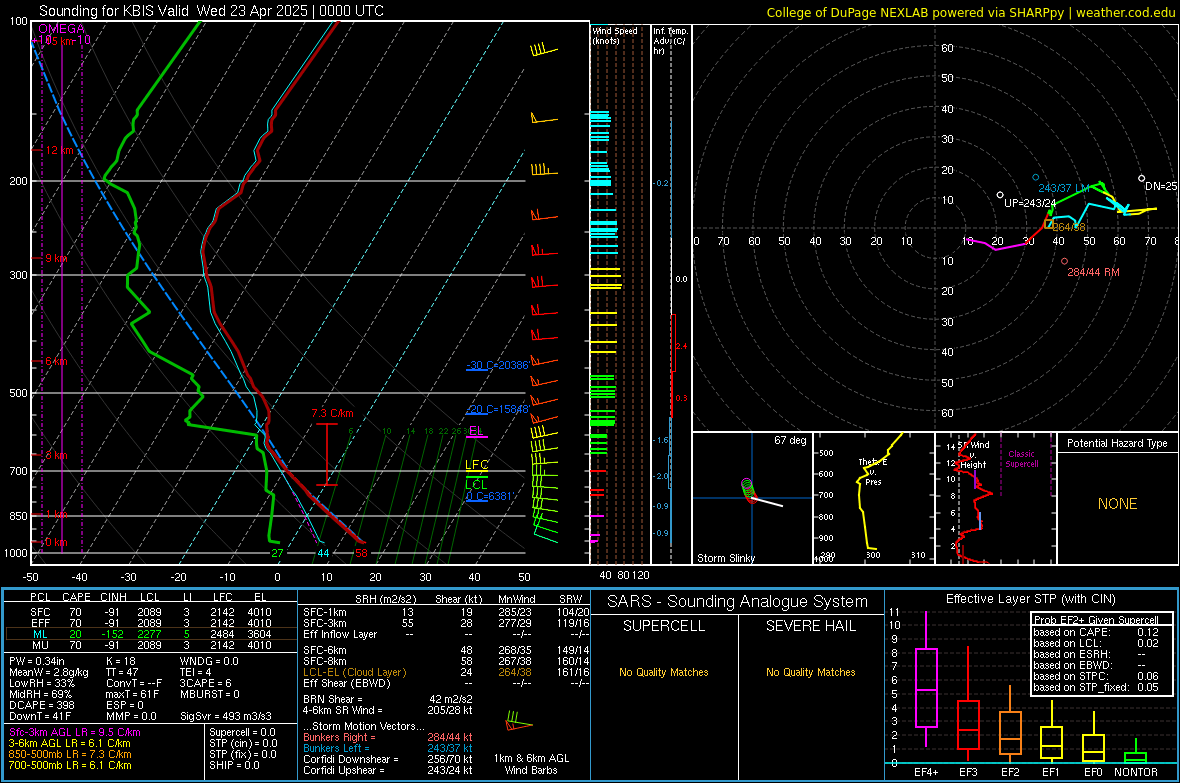Click the SigSvr = 493 m3/s3 value
This screenshot has width=1180, height=783.
(x=226, y=716)
